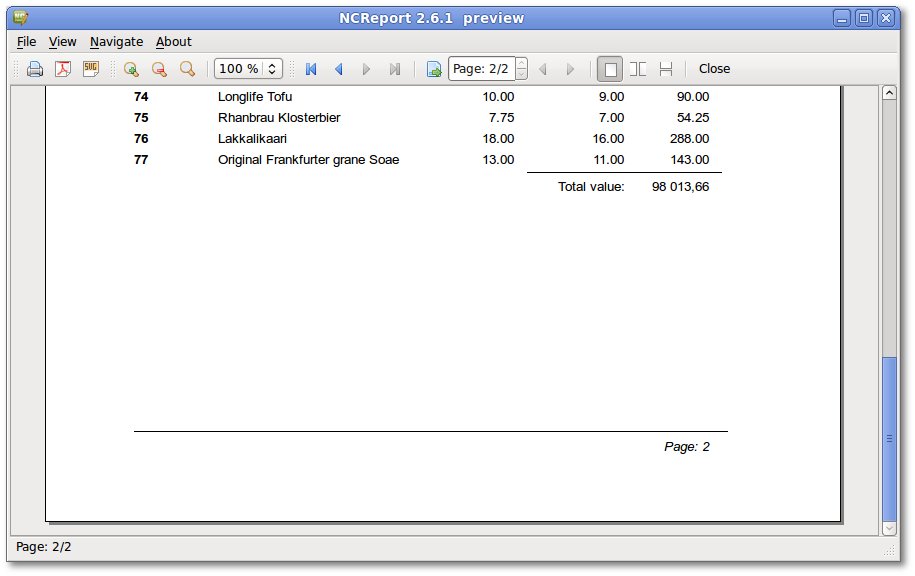Select the product name Longlife Tofu
This screenshot has width=915, height=576.
tap(255, 97)
